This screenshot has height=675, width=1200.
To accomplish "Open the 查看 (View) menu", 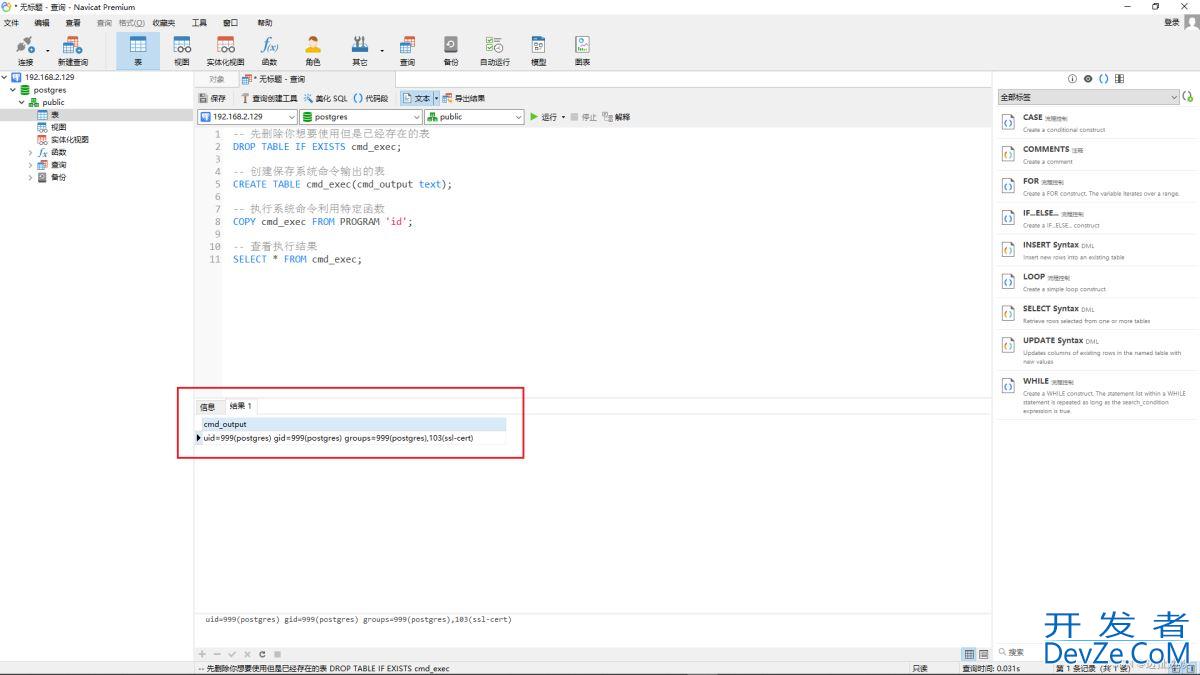I will click(x=73, y=22).
